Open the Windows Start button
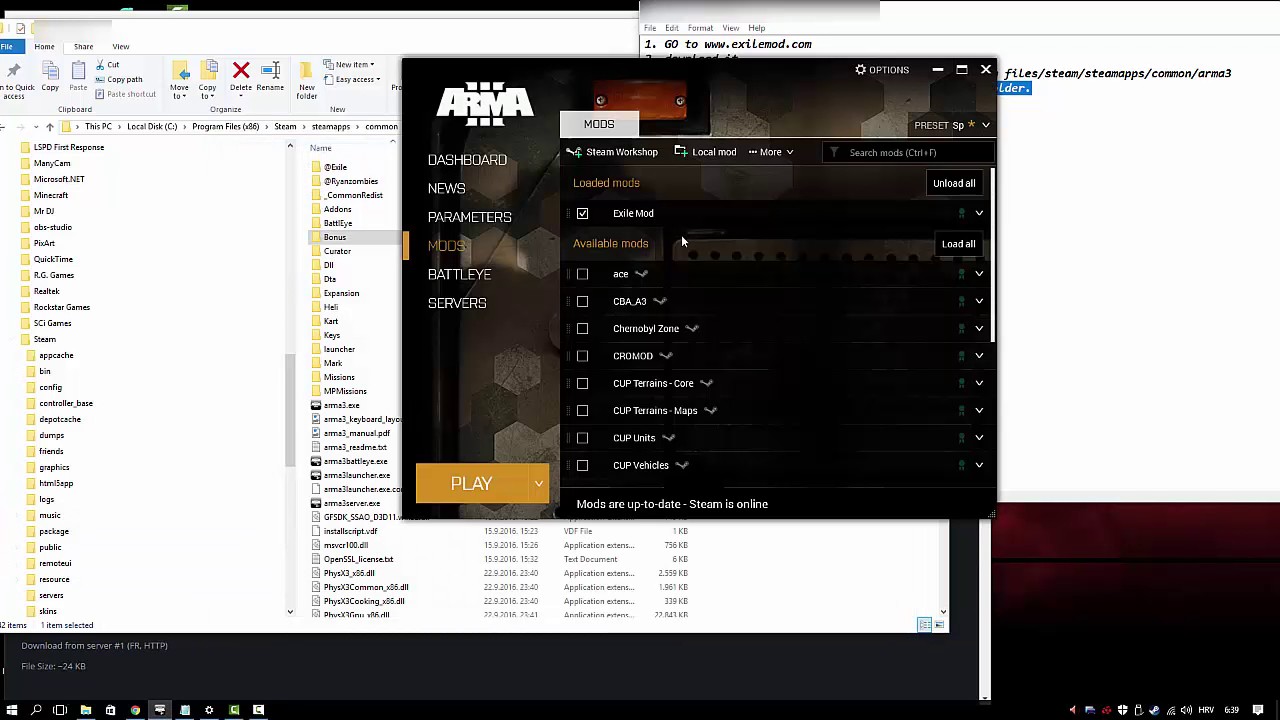Screen dimensions: 1280x720 (x=11, y=710)
